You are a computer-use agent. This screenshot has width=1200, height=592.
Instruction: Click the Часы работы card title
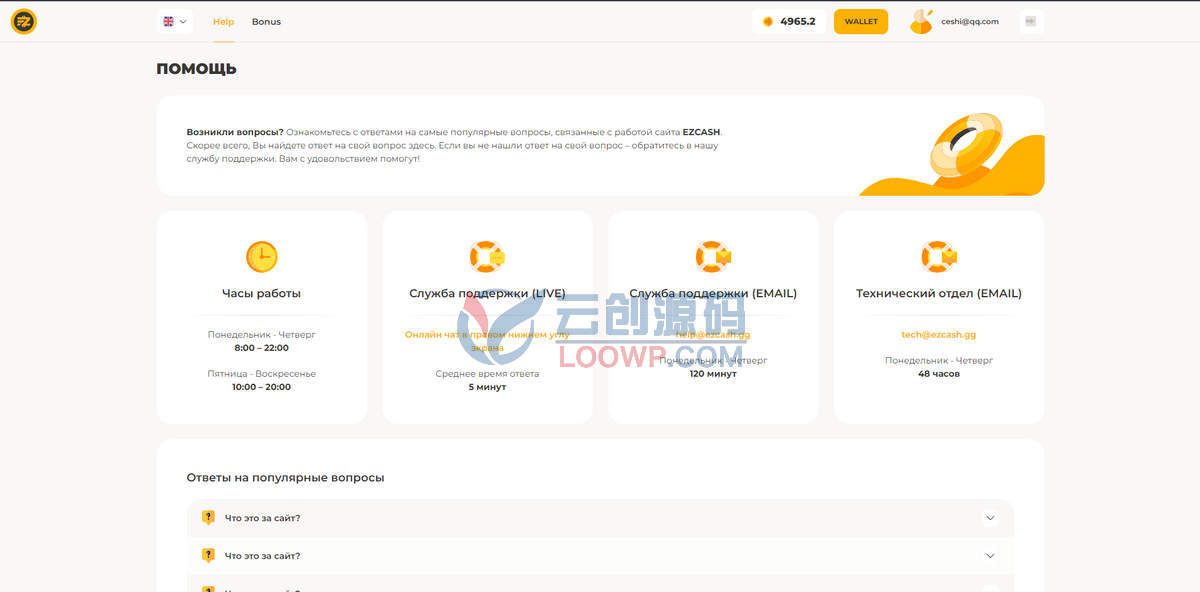(262, 294)
